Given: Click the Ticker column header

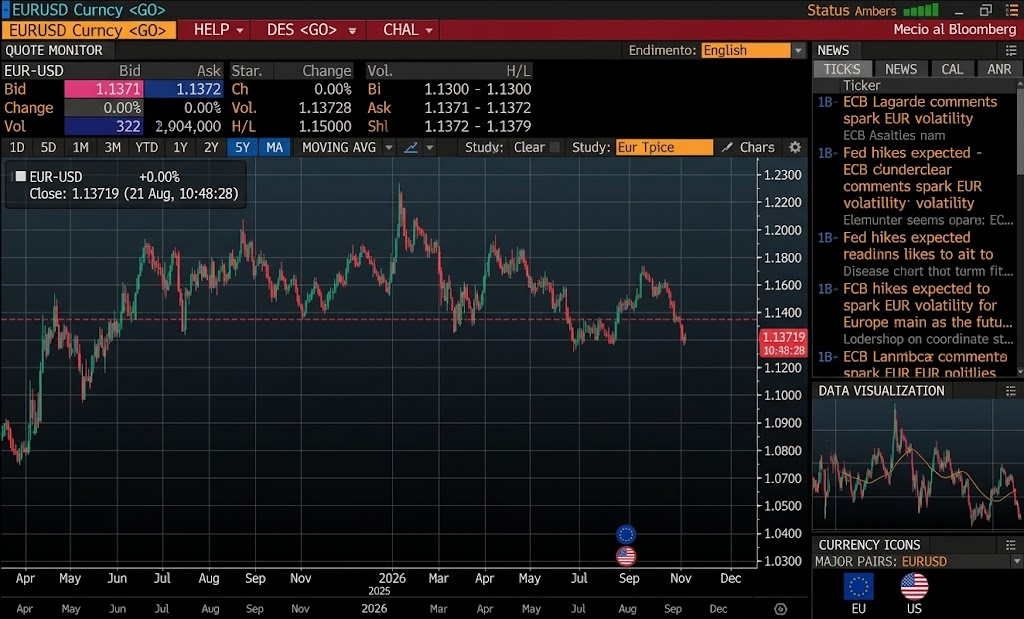Looking at the screenshot, I should 861,86.
